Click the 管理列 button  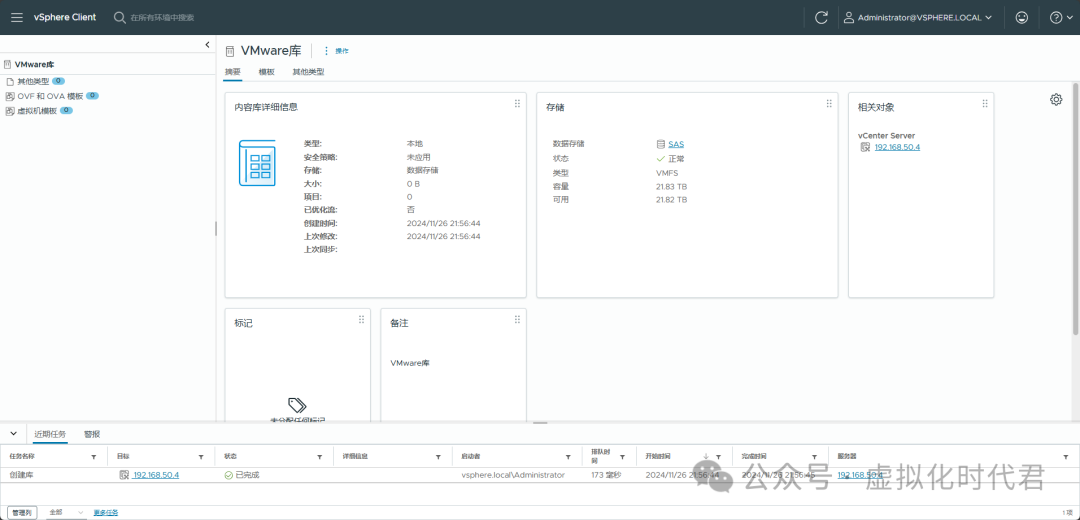click(22, 512)
